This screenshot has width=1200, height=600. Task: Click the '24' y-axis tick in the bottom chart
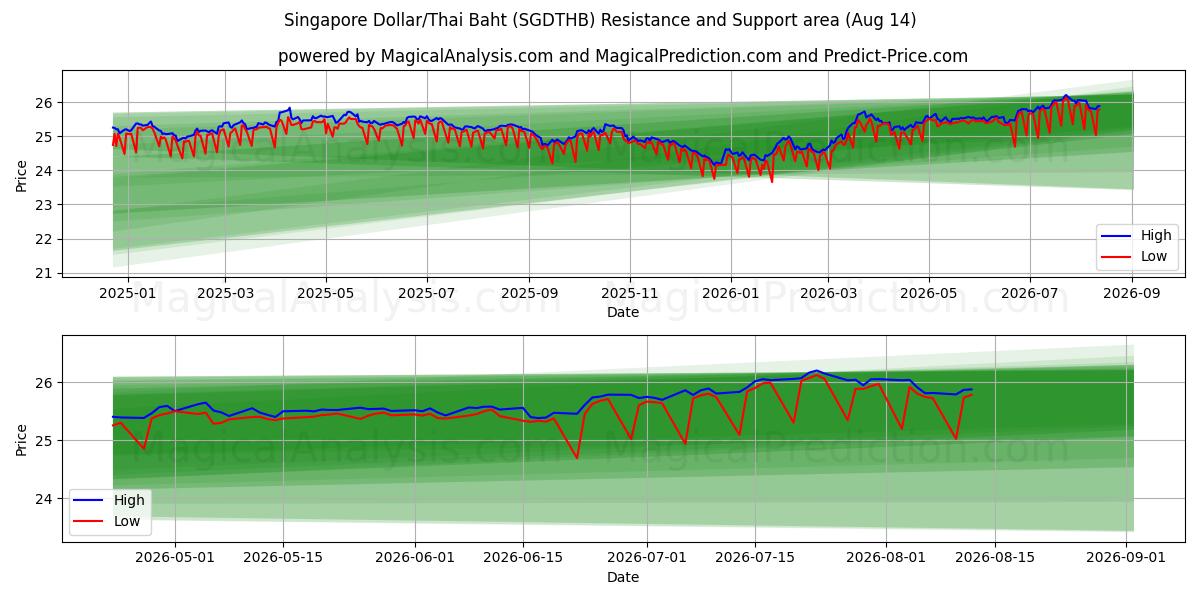pyautogui.click(x=46, y=499)
